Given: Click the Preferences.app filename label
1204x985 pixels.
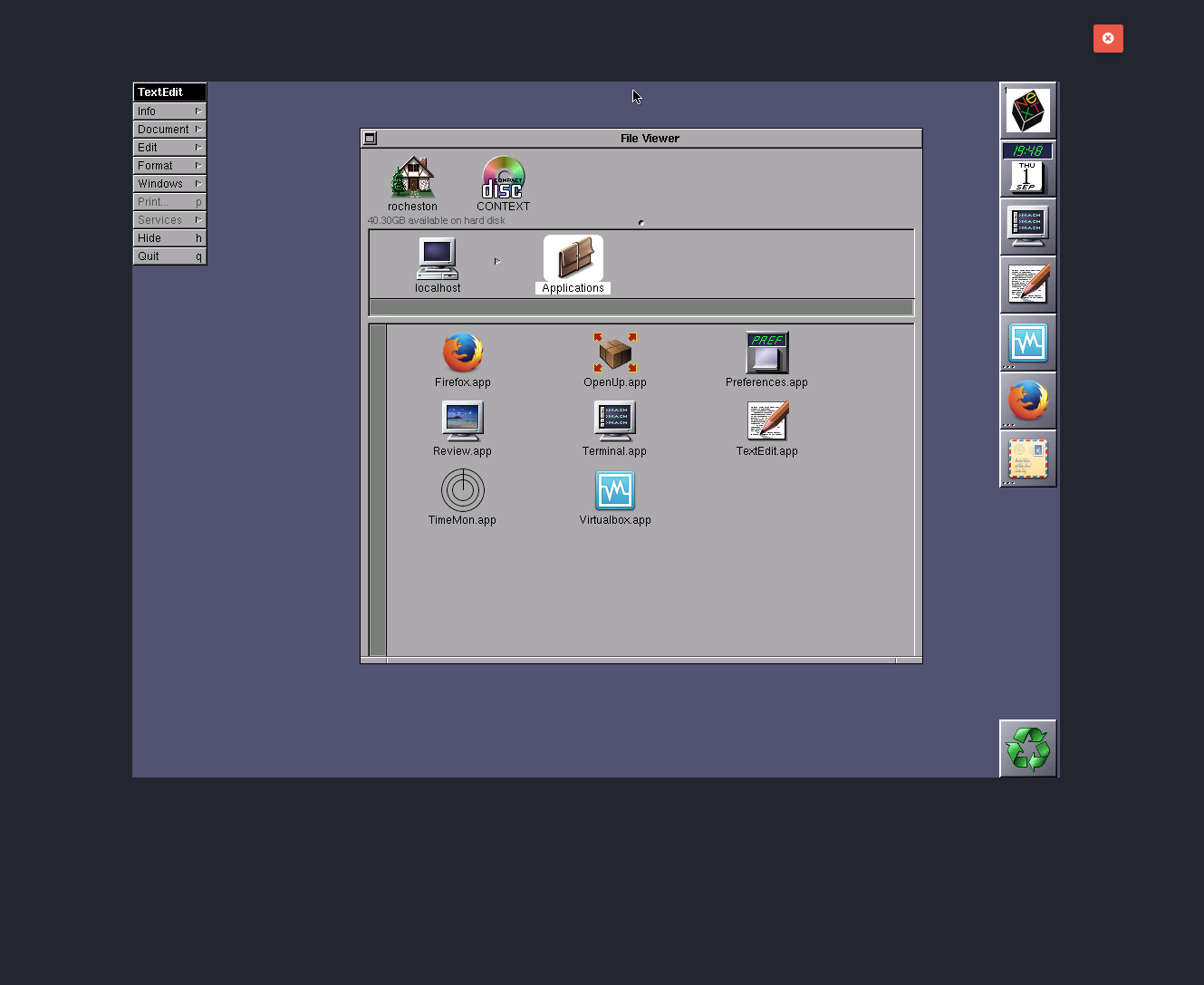Looking at the screenshot, I should coord(766,382).
